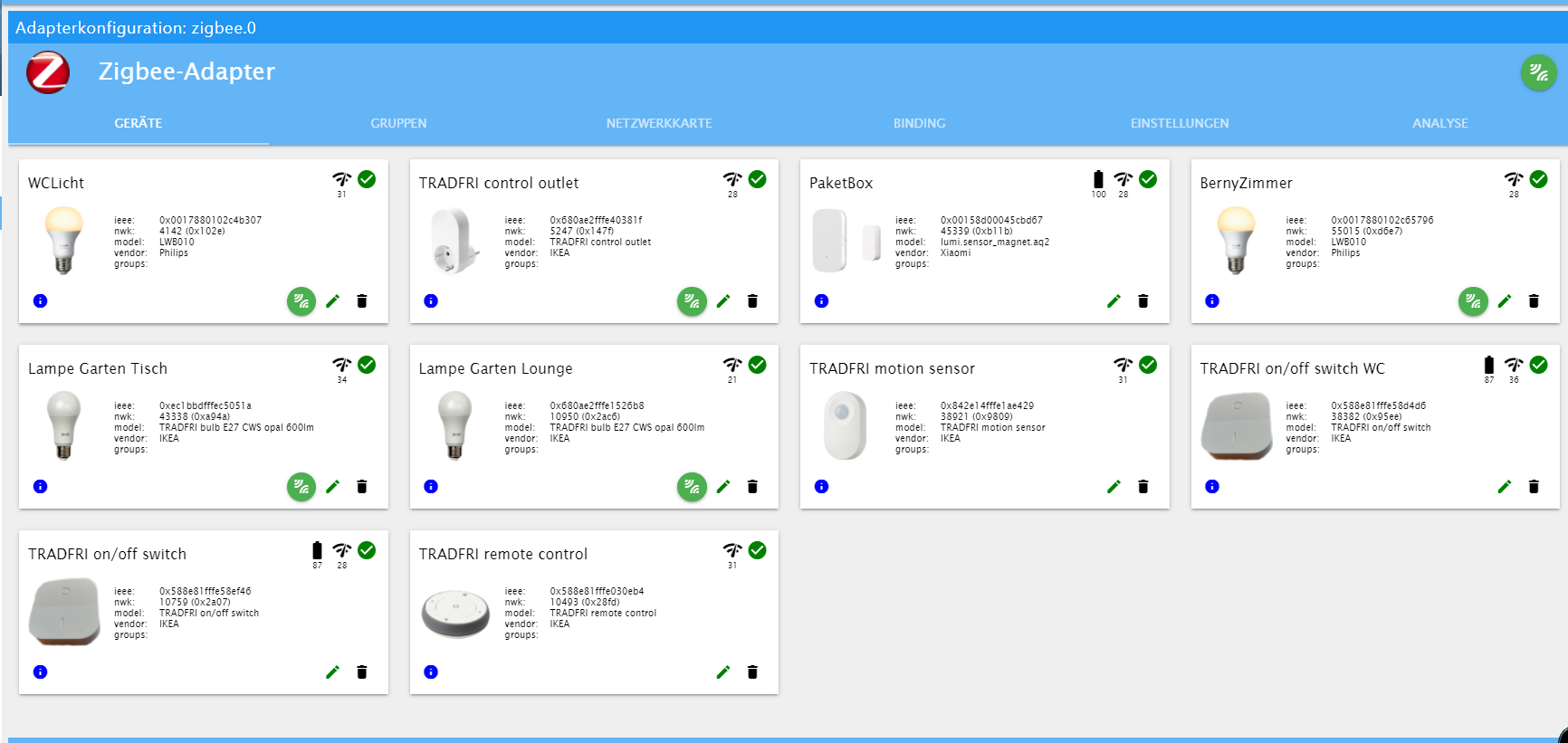The image size is (1568, 743).
Task: Edit TRADFRI on/off switch WC
Action: point(1505,487)
